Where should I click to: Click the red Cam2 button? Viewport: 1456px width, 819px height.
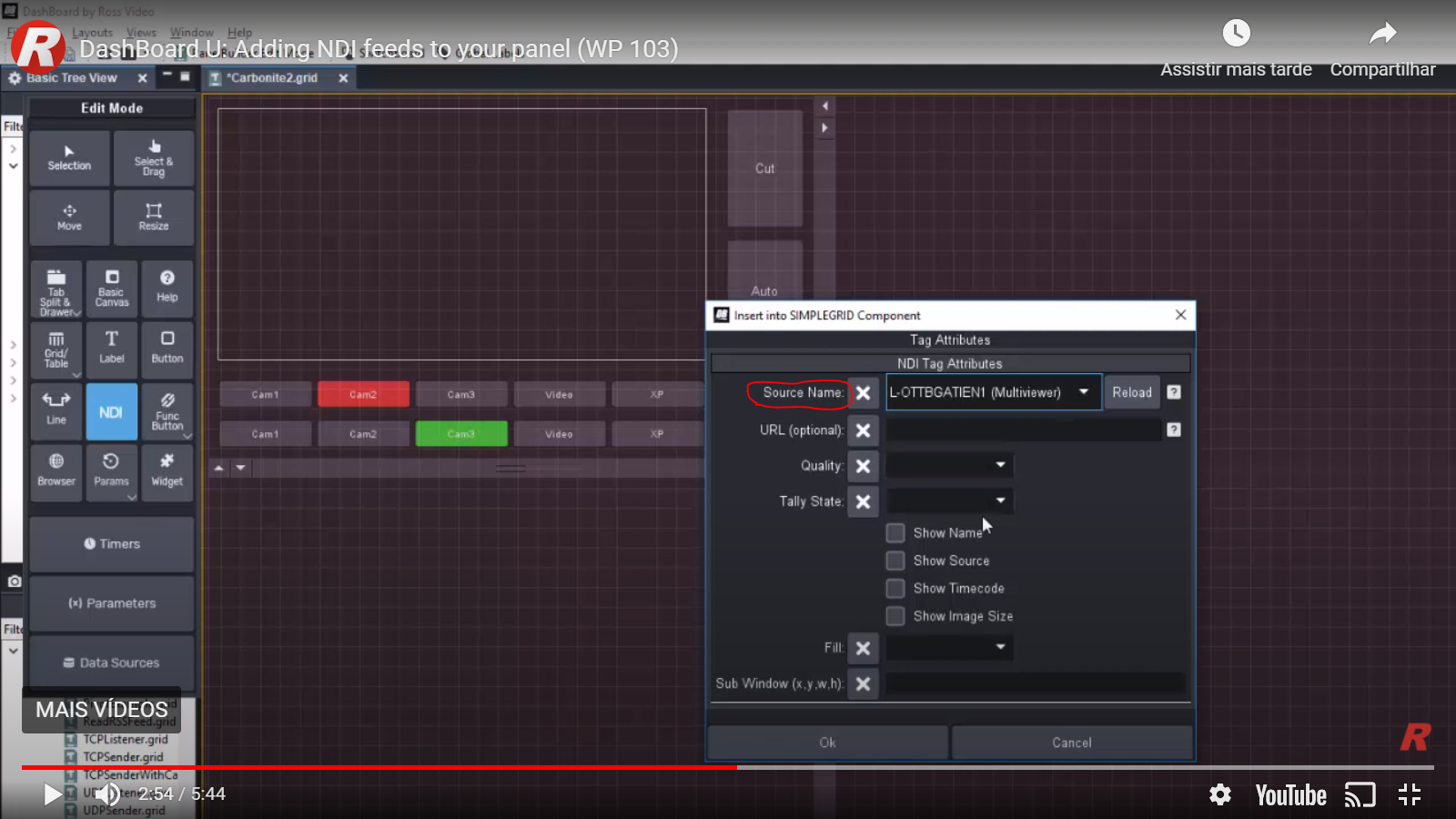(x=363, y=394)
